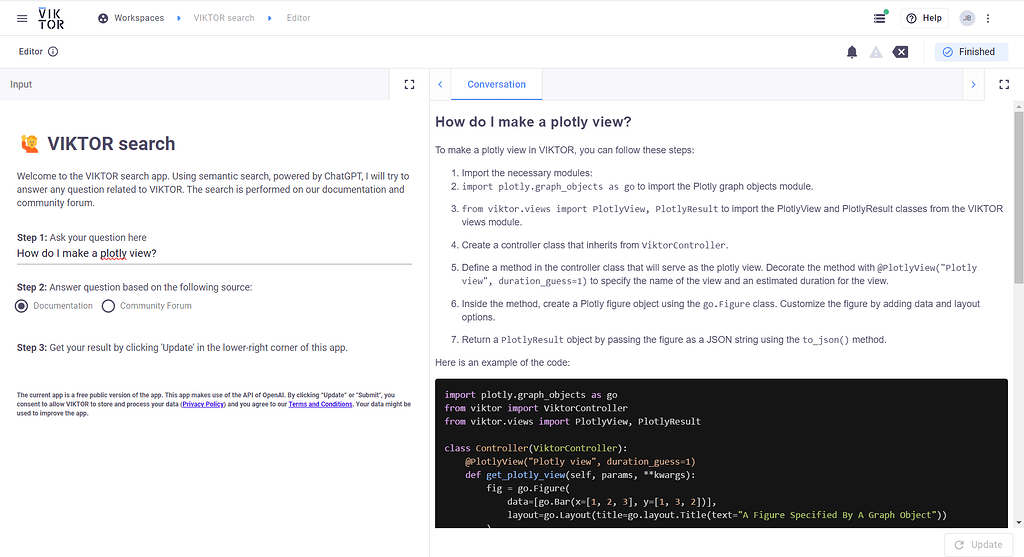Click the 'Editor' label in toolbar

click(x=31, y=52)
